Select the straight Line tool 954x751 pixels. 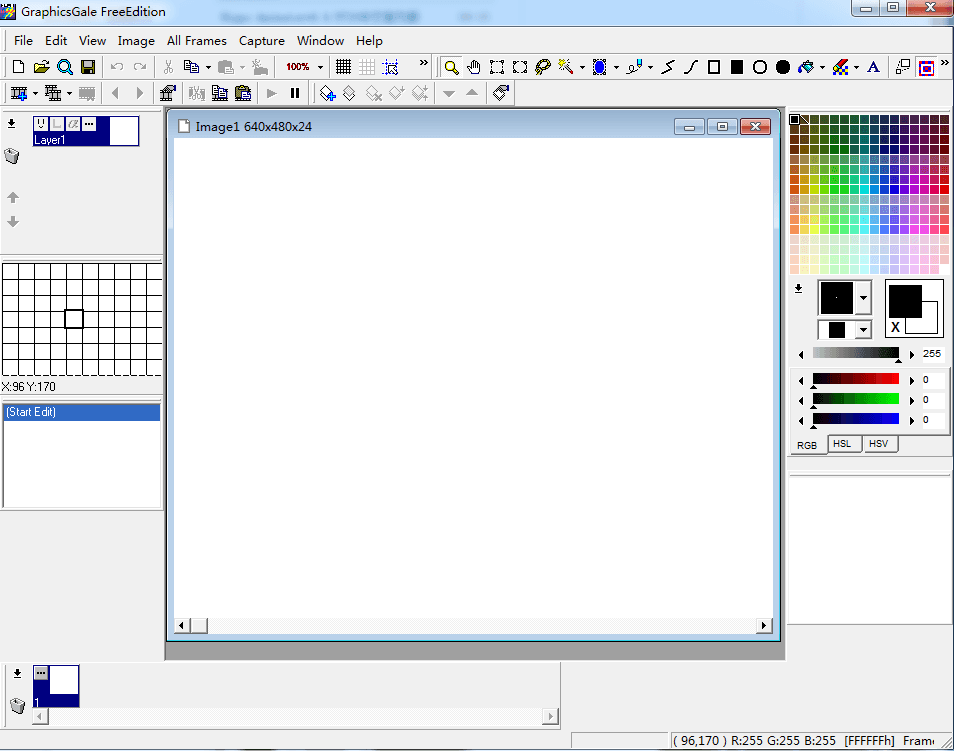668,67
